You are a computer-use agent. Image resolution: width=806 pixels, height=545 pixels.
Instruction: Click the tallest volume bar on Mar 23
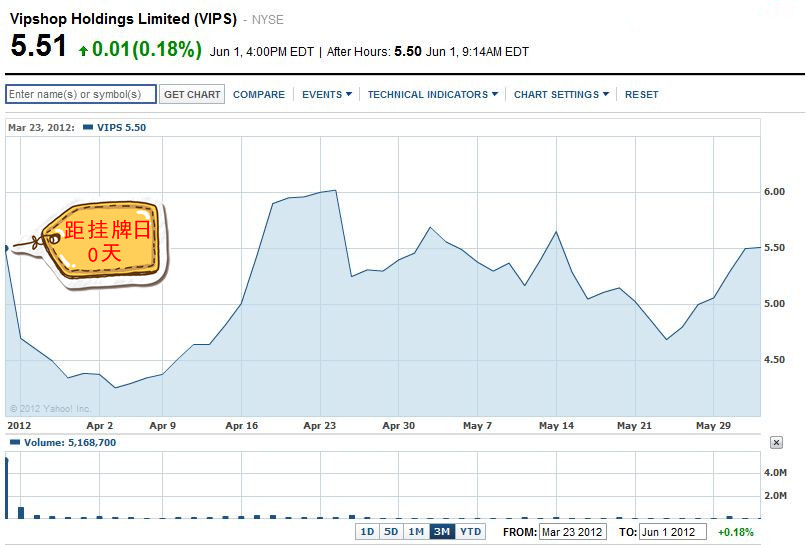pos(7,487)
